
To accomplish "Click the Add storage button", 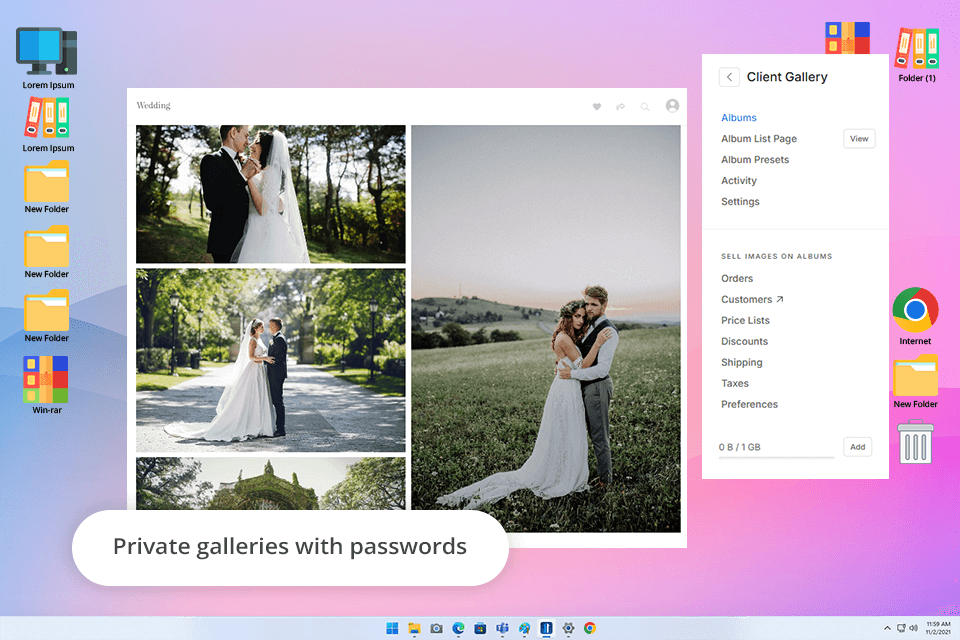I will point(857,447).
